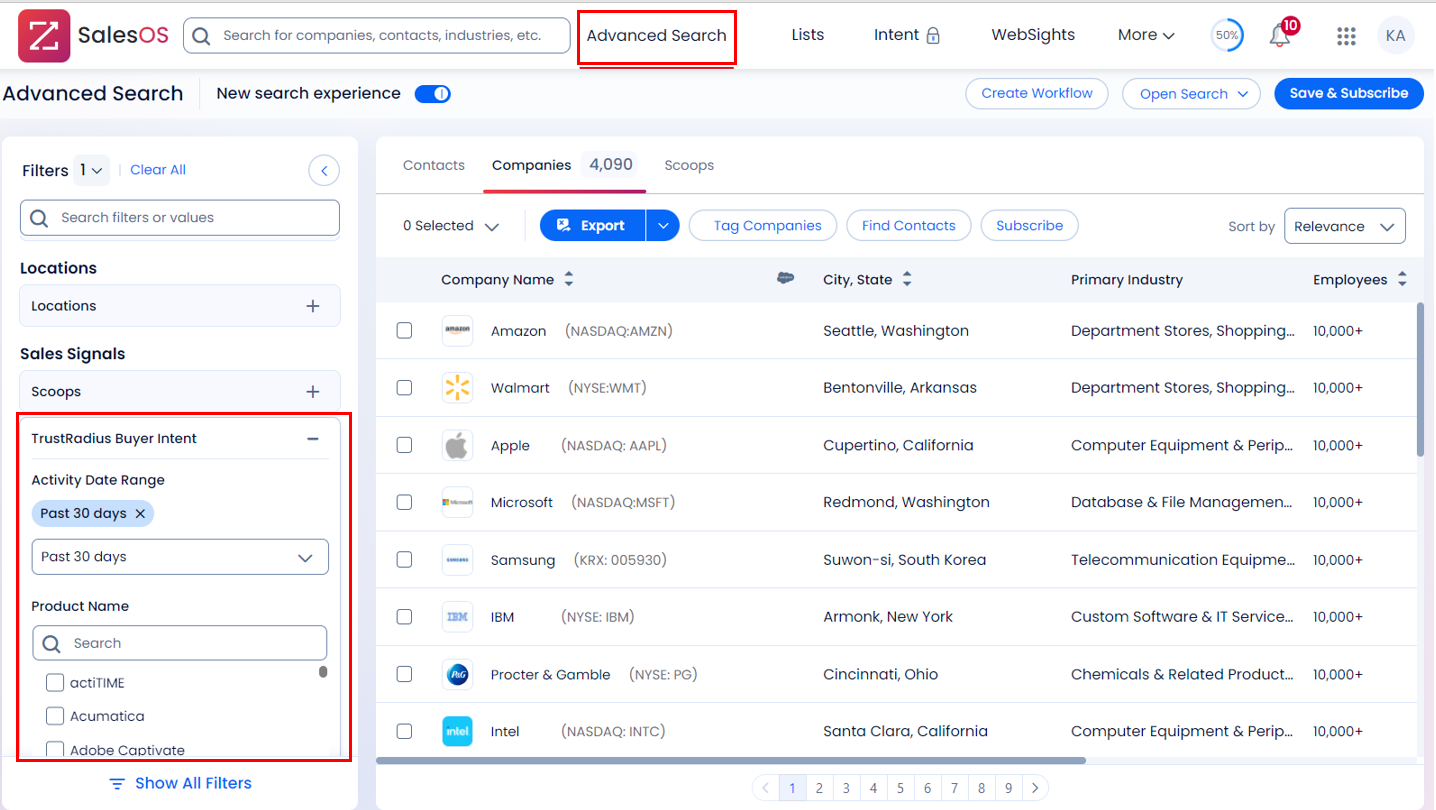Open the Lists nav item
Image resolution: width=1436 pixels, height=810 pixels.
808,35
